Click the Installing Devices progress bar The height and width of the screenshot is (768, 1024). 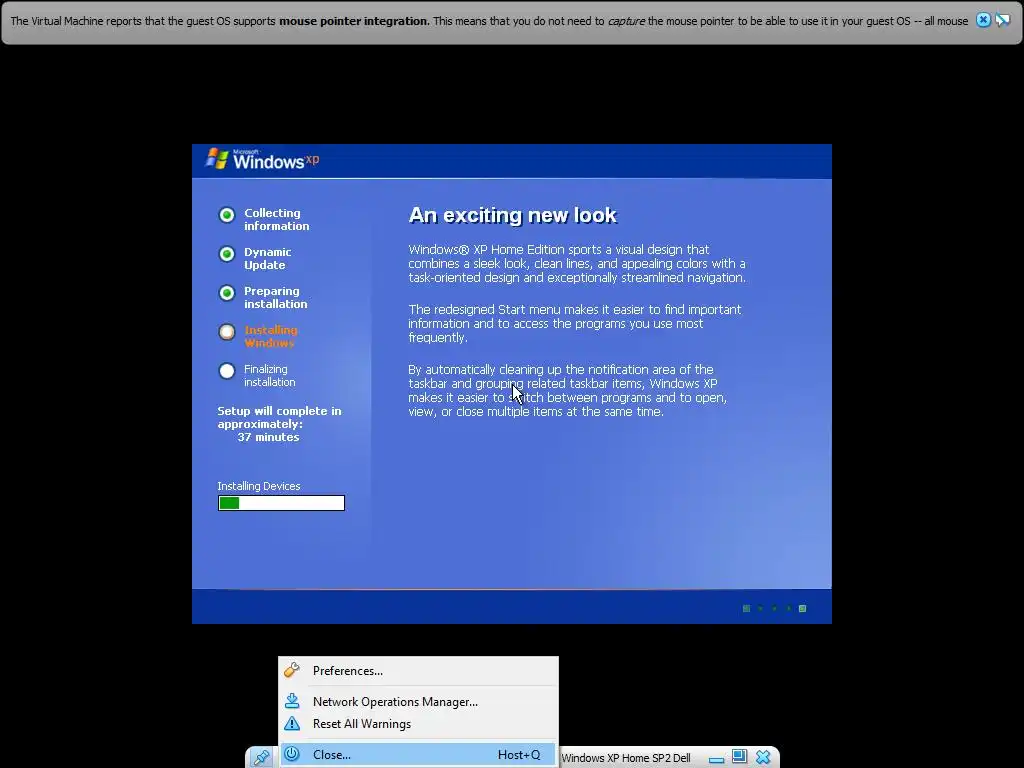coord(281,503)
